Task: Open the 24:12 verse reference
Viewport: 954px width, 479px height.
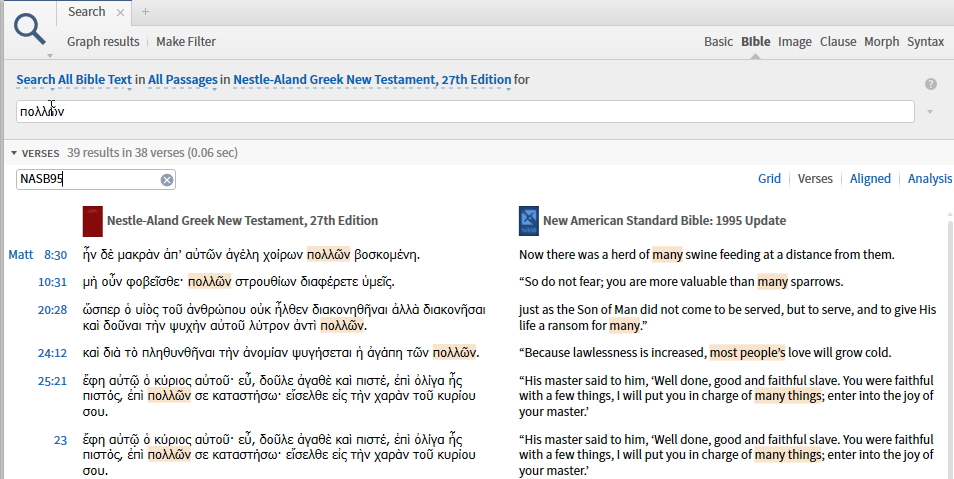Action: [x=52, y=353]
